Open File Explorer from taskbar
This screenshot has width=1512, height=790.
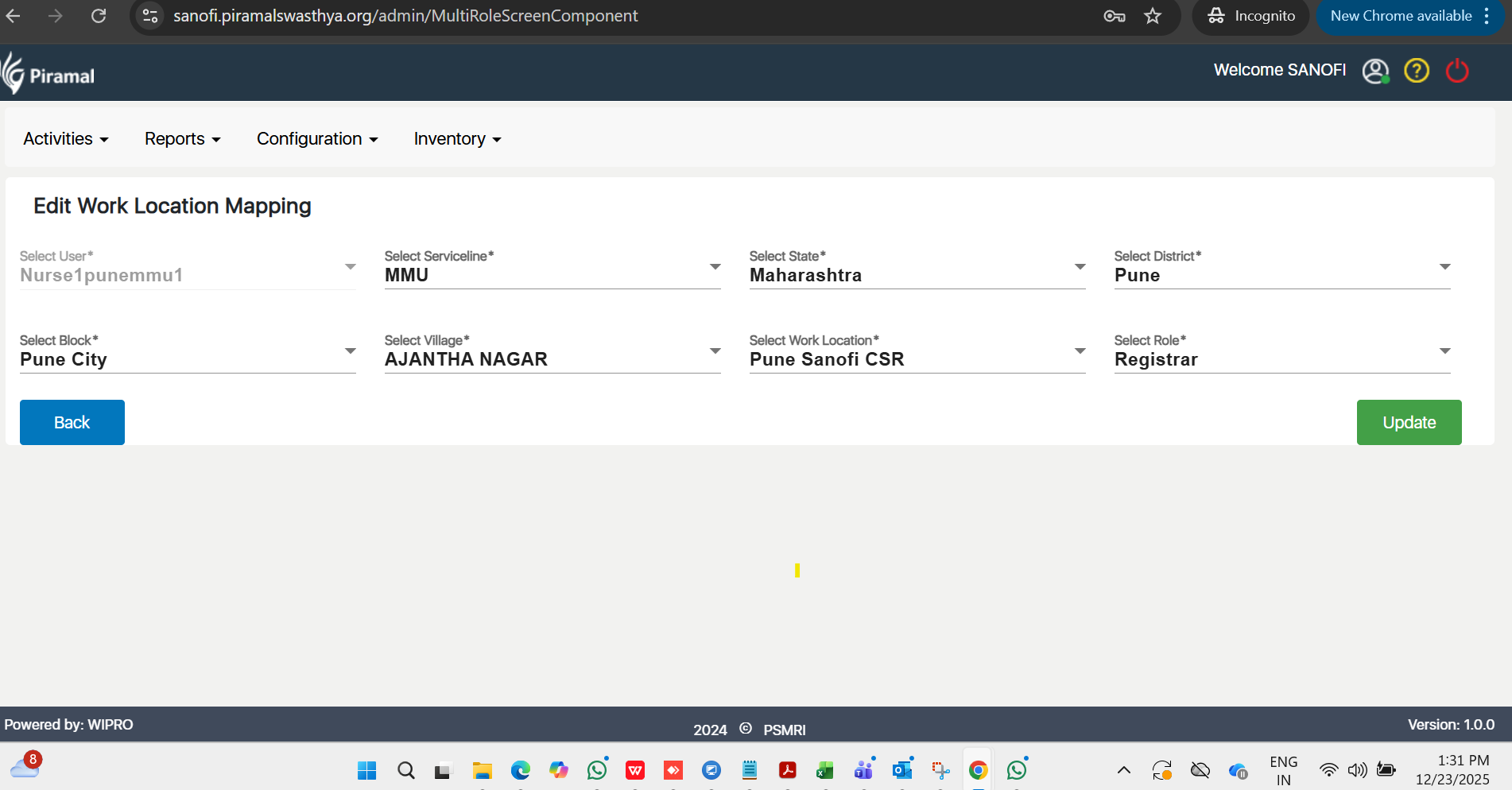pyautogui.click(x=482, y=770)
